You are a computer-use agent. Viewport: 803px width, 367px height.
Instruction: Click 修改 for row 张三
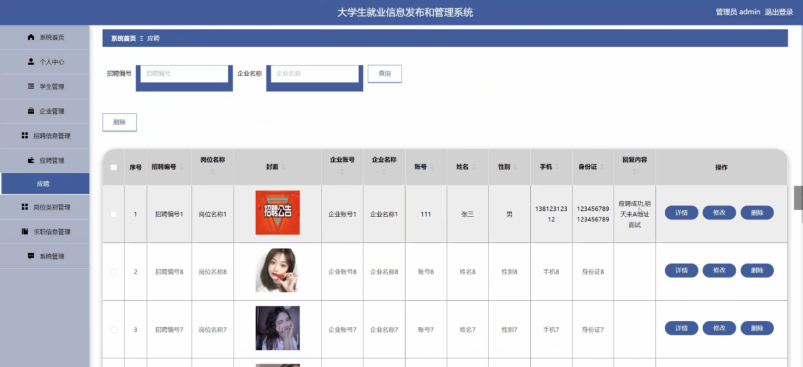[x=719, y=212]
